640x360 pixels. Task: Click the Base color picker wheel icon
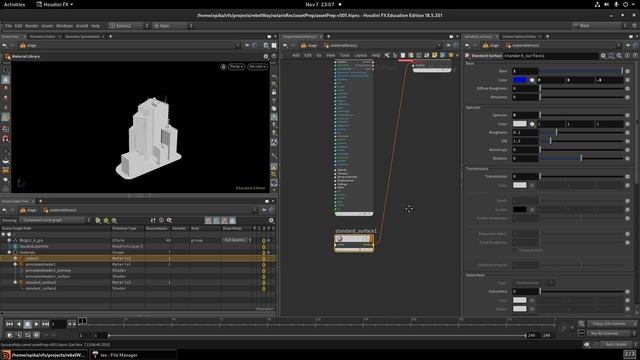[532, 80]
